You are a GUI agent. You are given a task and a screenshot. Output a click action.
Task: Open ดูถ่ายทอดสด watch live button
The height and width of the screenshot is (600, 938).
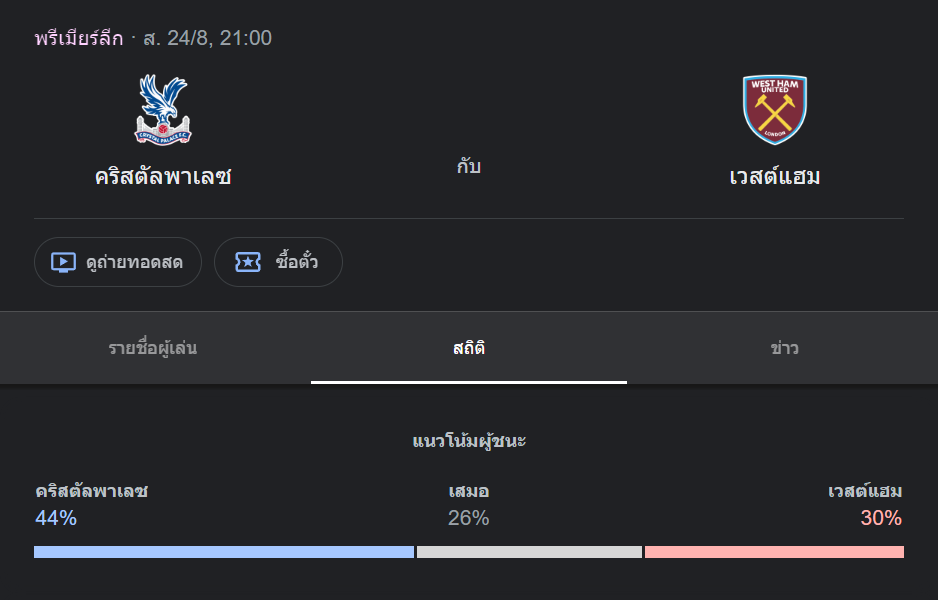click(118, 262)
